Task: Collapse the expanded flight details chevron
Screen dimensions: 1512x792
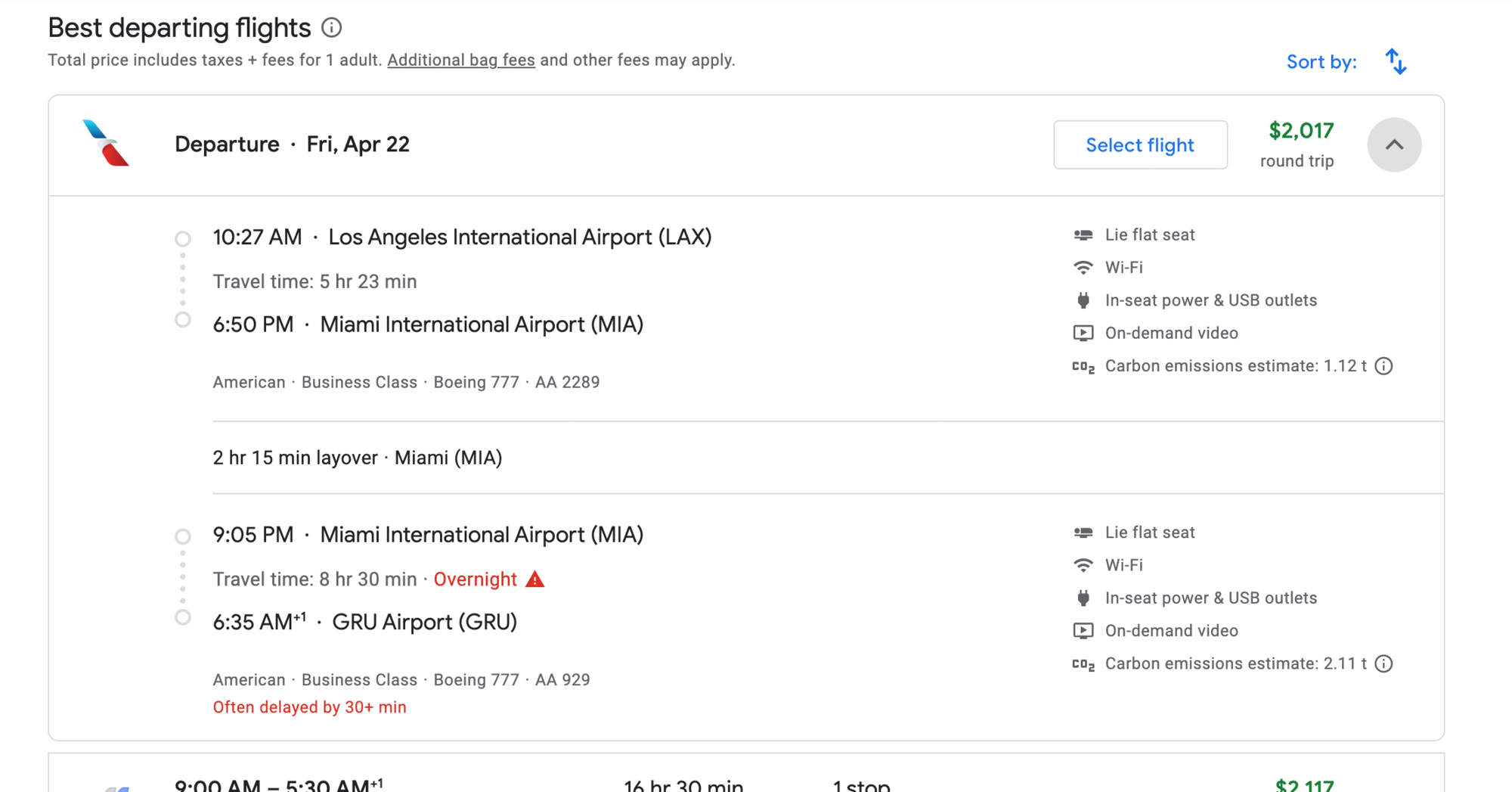Action: [1394, 144]
